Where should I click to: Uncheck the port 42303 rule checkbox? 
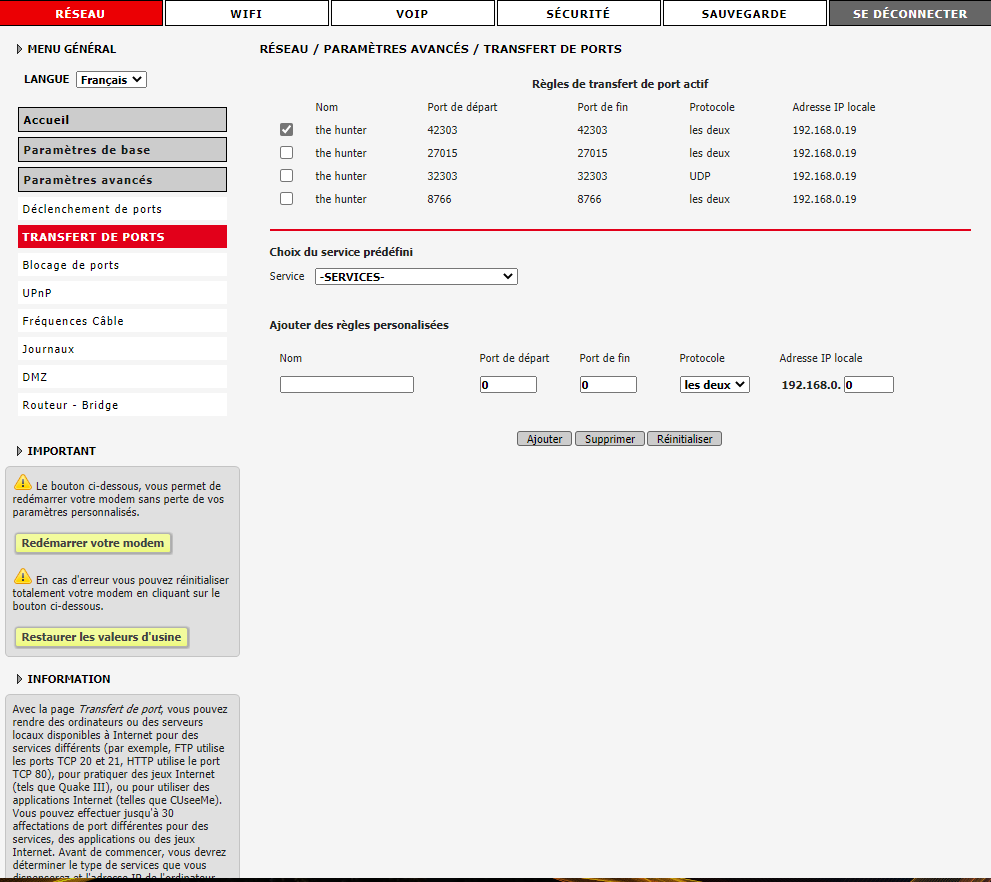coord(287,130)
